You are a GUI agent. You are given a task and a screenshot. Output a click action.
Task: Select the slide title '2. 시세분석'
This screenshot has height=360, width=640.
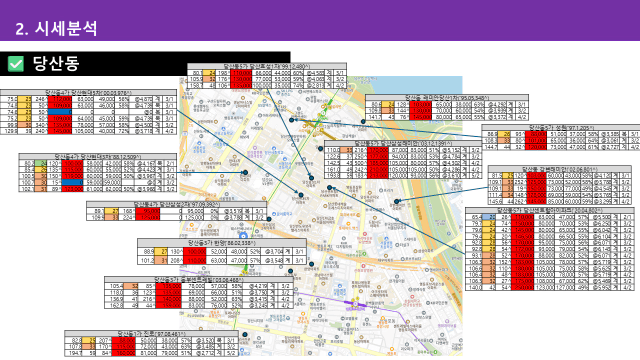pyautogui.click(x=56, y=29)
